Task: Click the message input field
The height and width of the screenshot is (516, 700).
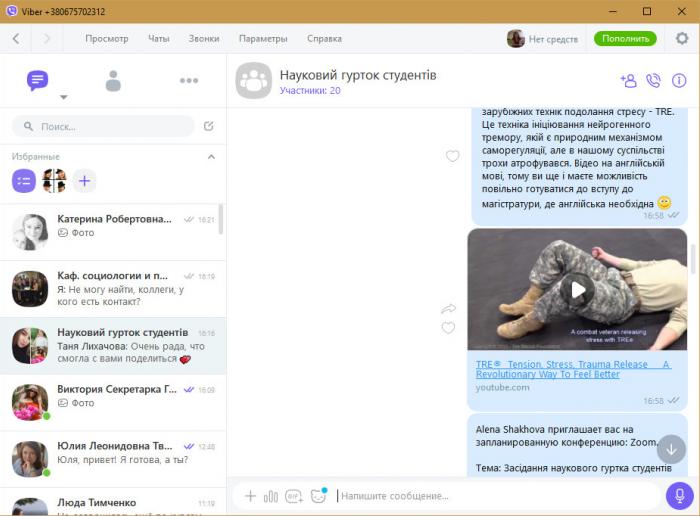Action: coord(490,496)
